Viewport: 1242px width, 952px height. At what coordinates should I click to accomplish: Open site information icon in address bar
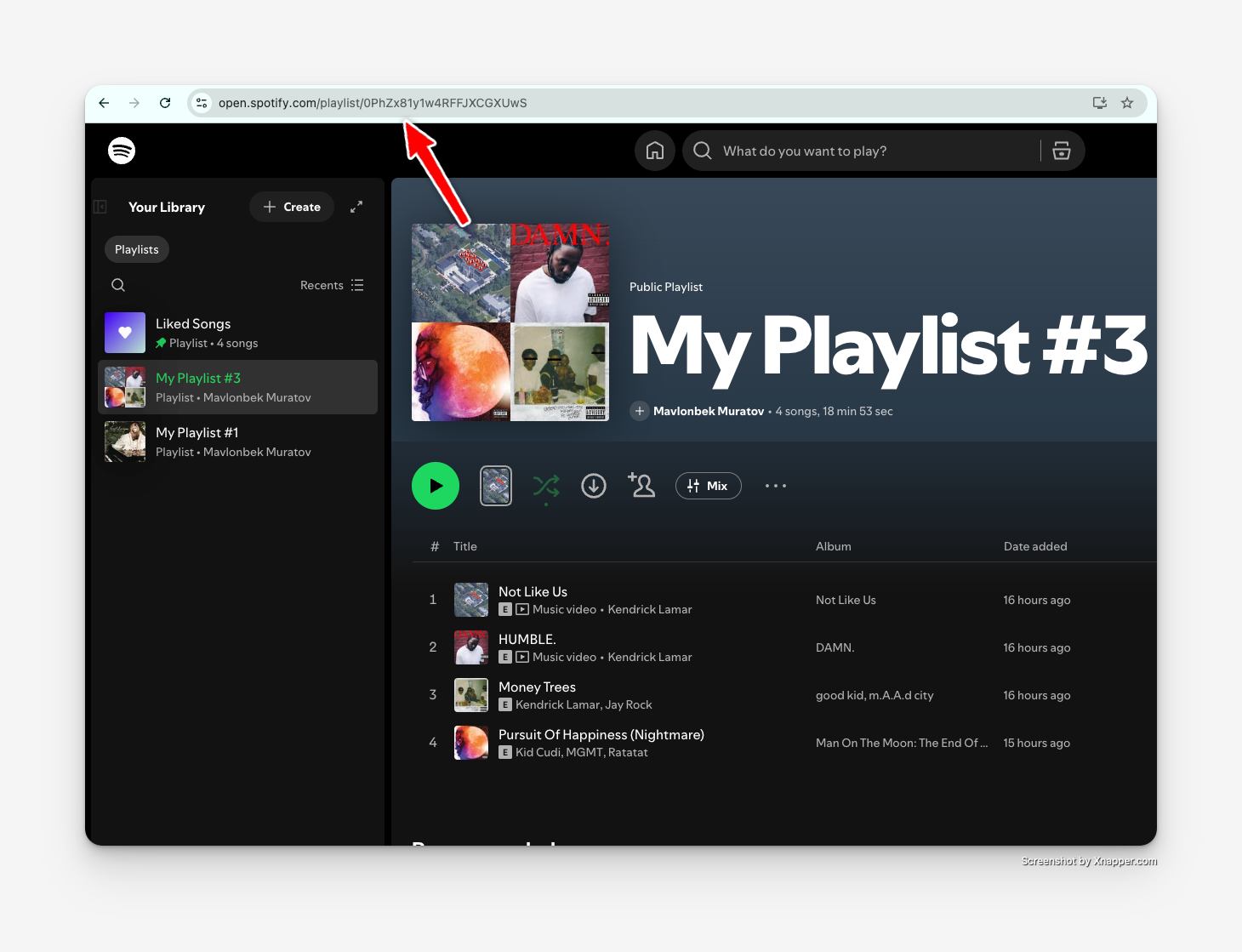202,103
